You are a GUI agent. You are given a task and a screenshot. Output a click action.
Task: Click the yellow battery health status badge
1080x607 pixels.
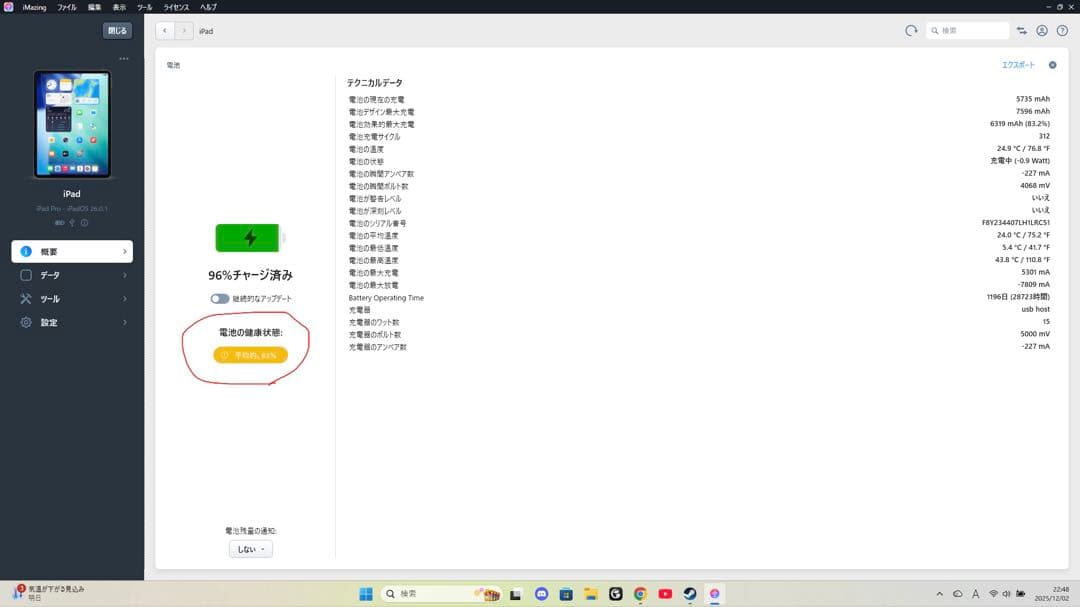(x=250, y=355)
